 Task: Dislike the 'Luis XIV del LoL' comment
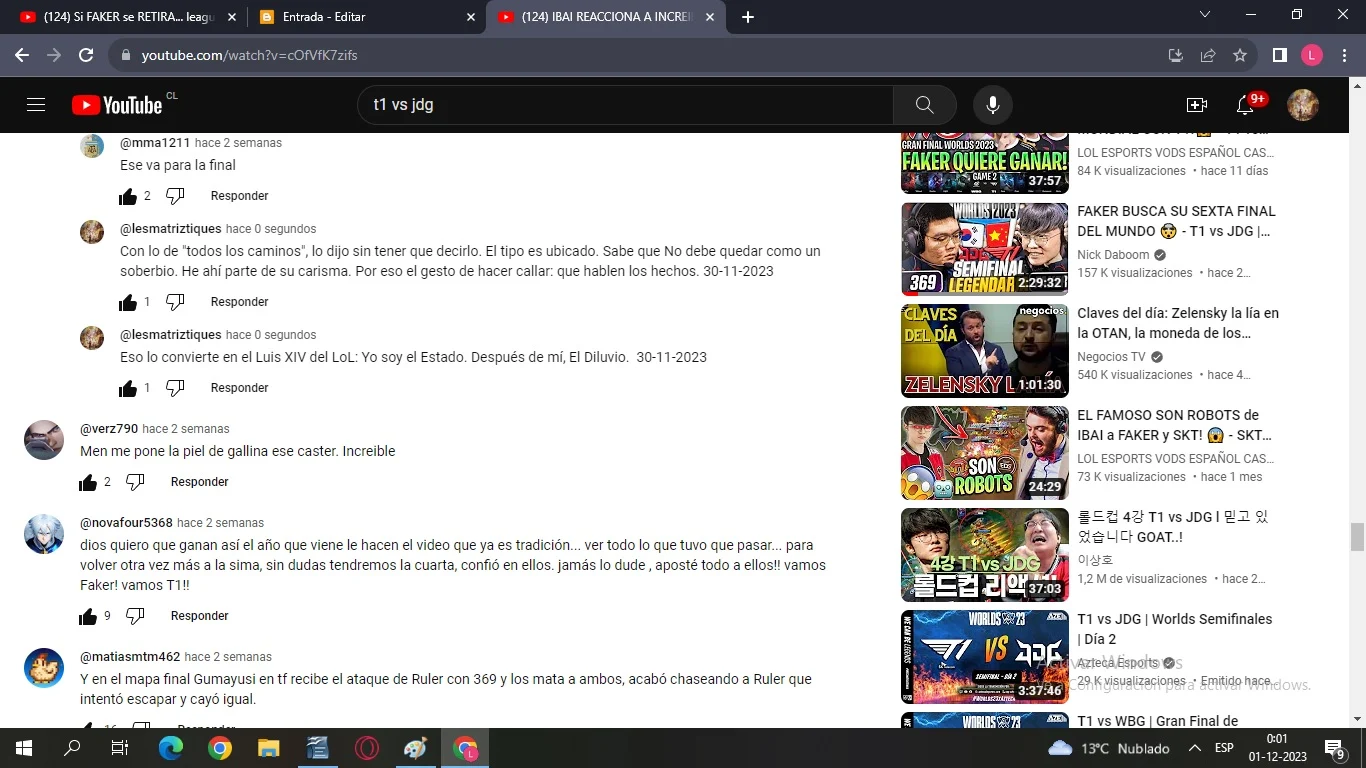[175, 388]
